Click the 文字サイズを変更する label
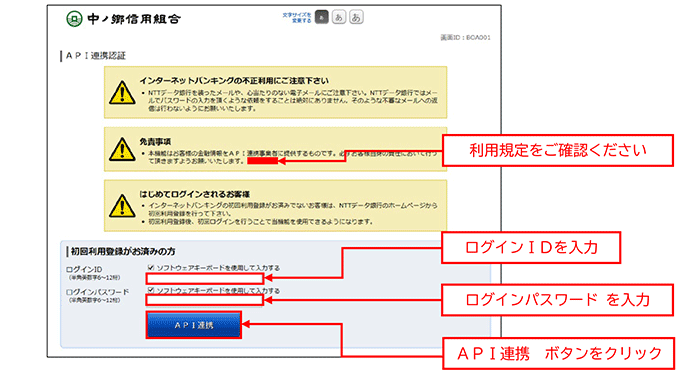 [297, 17]
